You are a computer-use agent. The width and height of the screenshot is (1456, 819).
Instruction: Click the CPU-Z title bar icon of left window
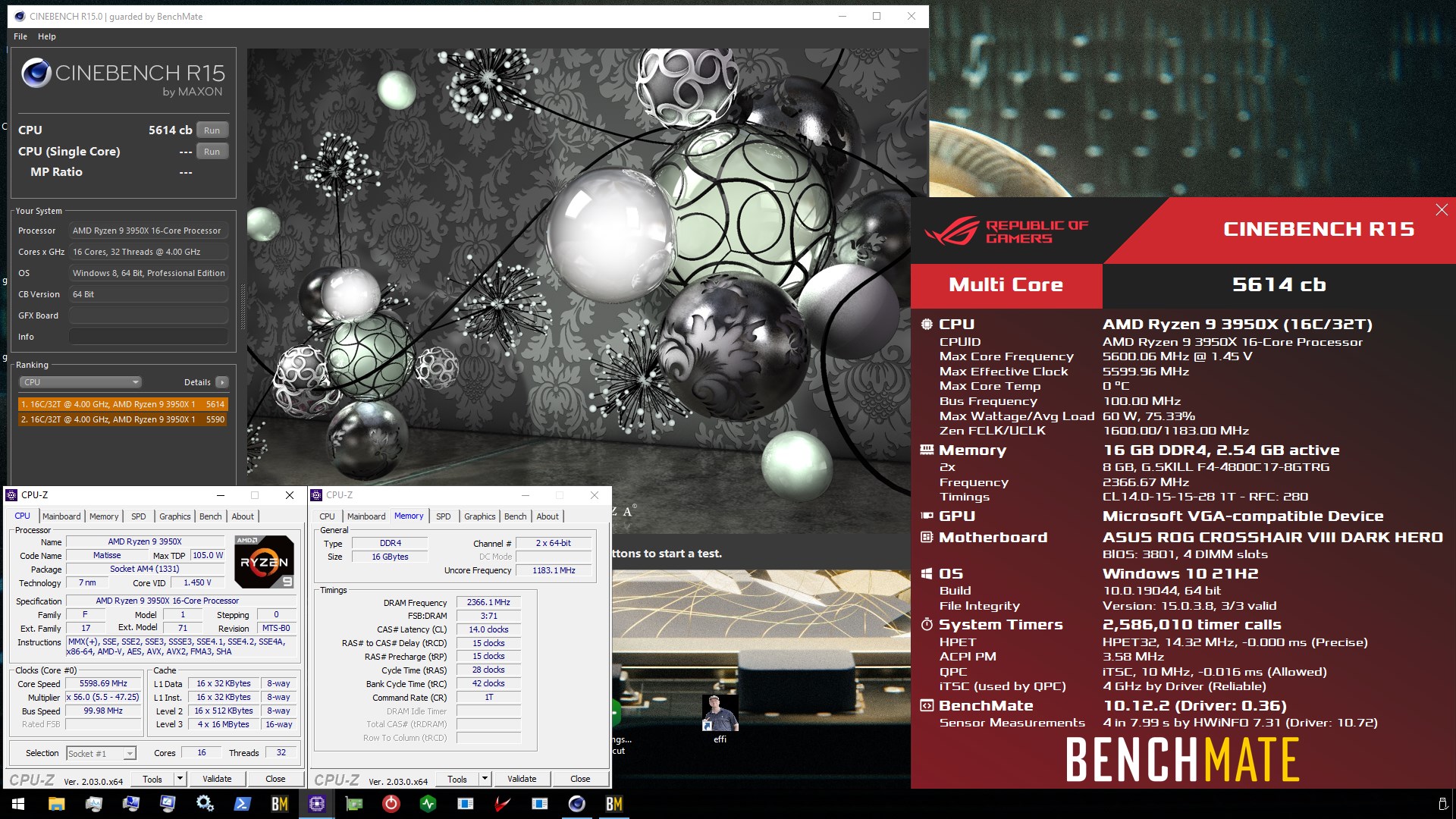pyautogui.click(x=11, y=495)
